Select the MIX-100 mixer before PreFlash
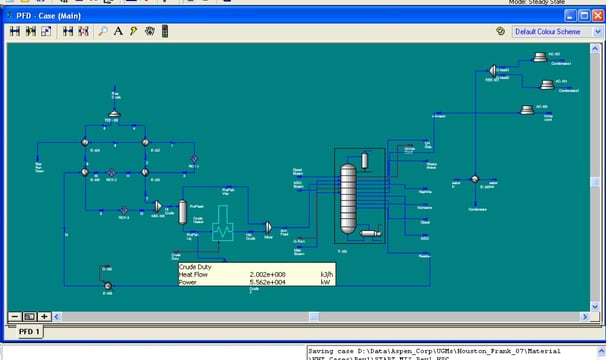The image size is (606, 360). [x=158, y=206]
